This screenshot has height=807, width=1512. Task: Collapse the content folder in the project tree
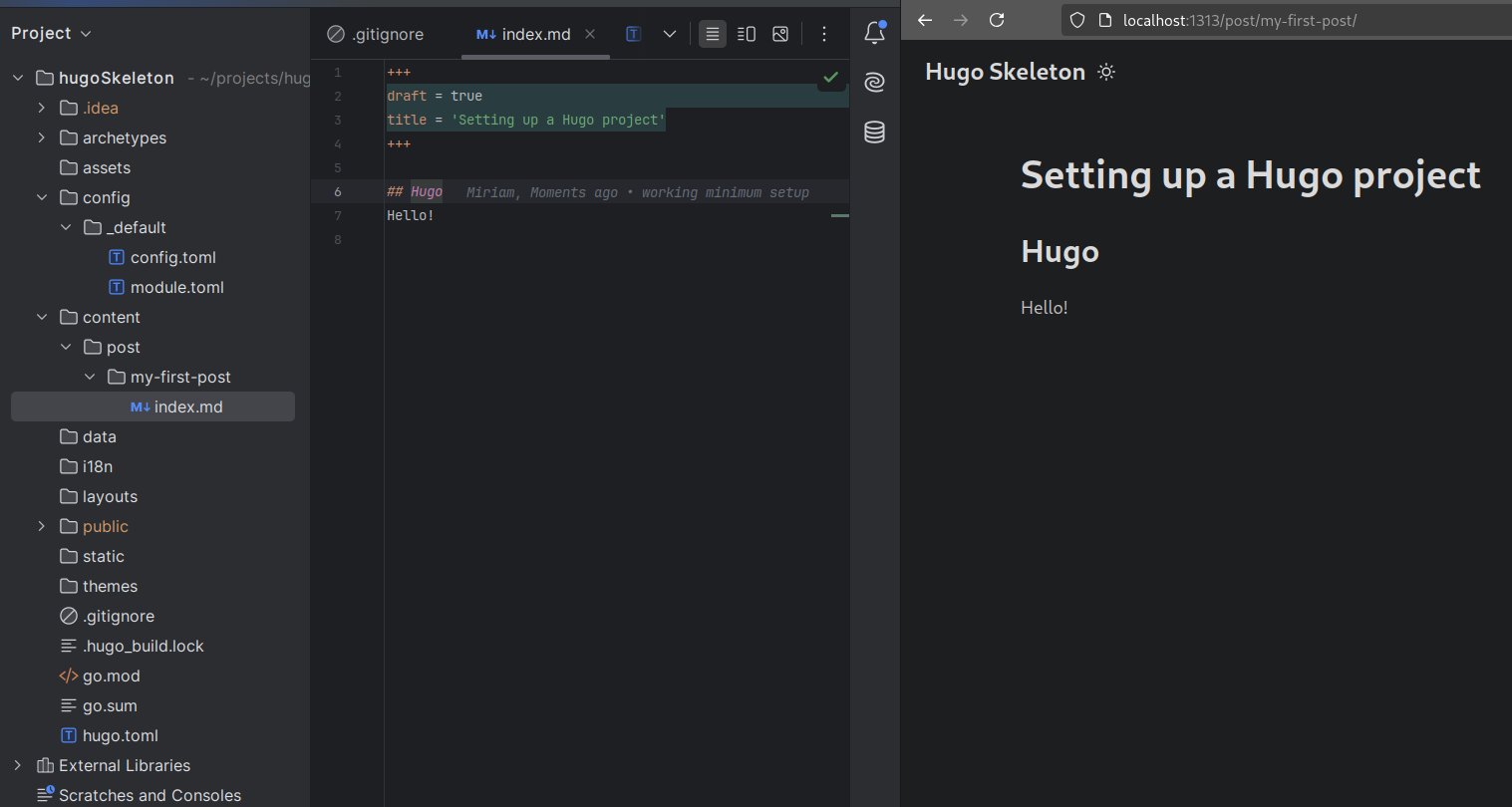tap(42, 316)
